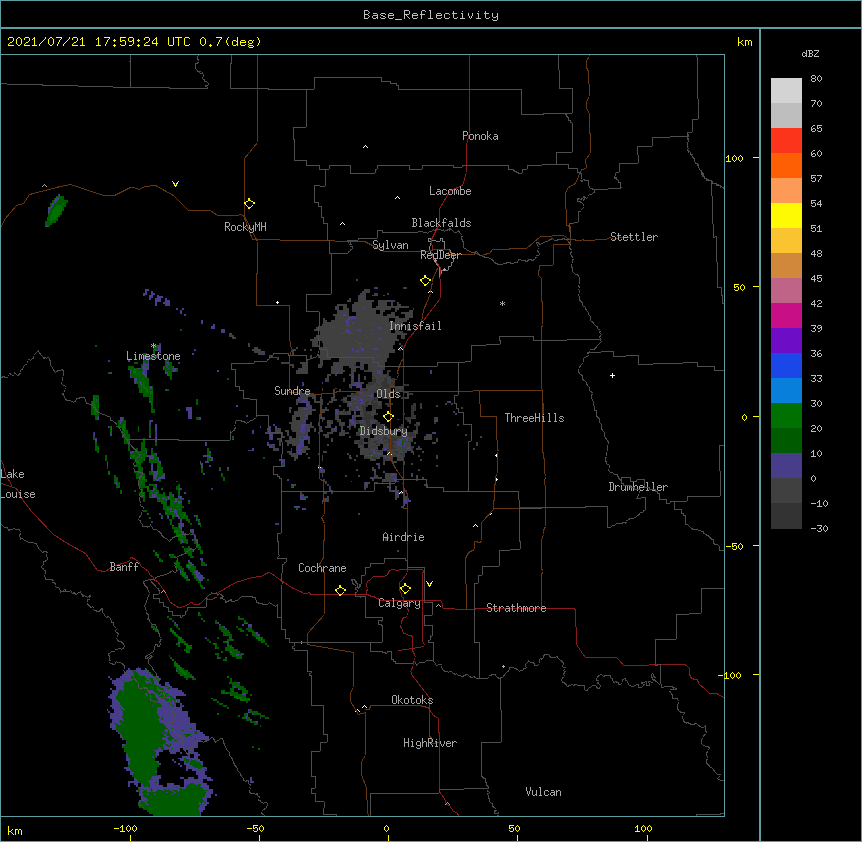Viewport: 862px width, 842px height.
Task: Click the Limestone label
Action: pos(153,356)
